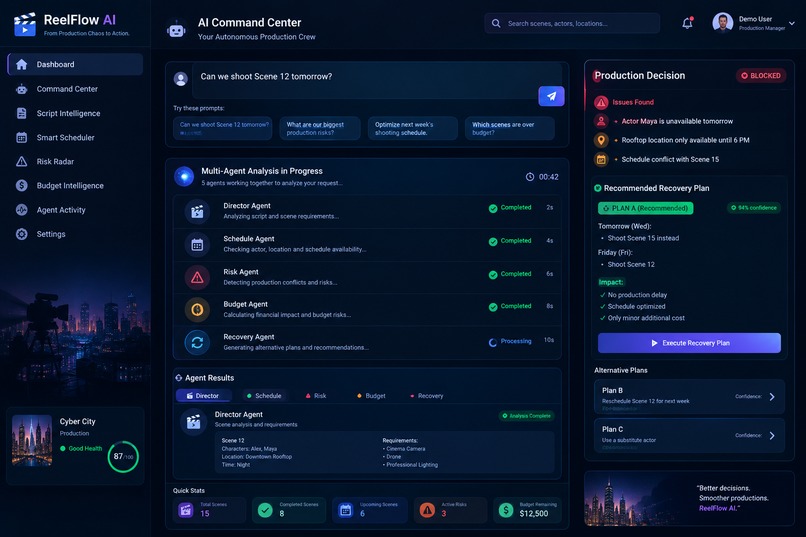The width and height of the screenshot is (806, 537).
Task: Click the Demo User avatar
Action: 722,23
